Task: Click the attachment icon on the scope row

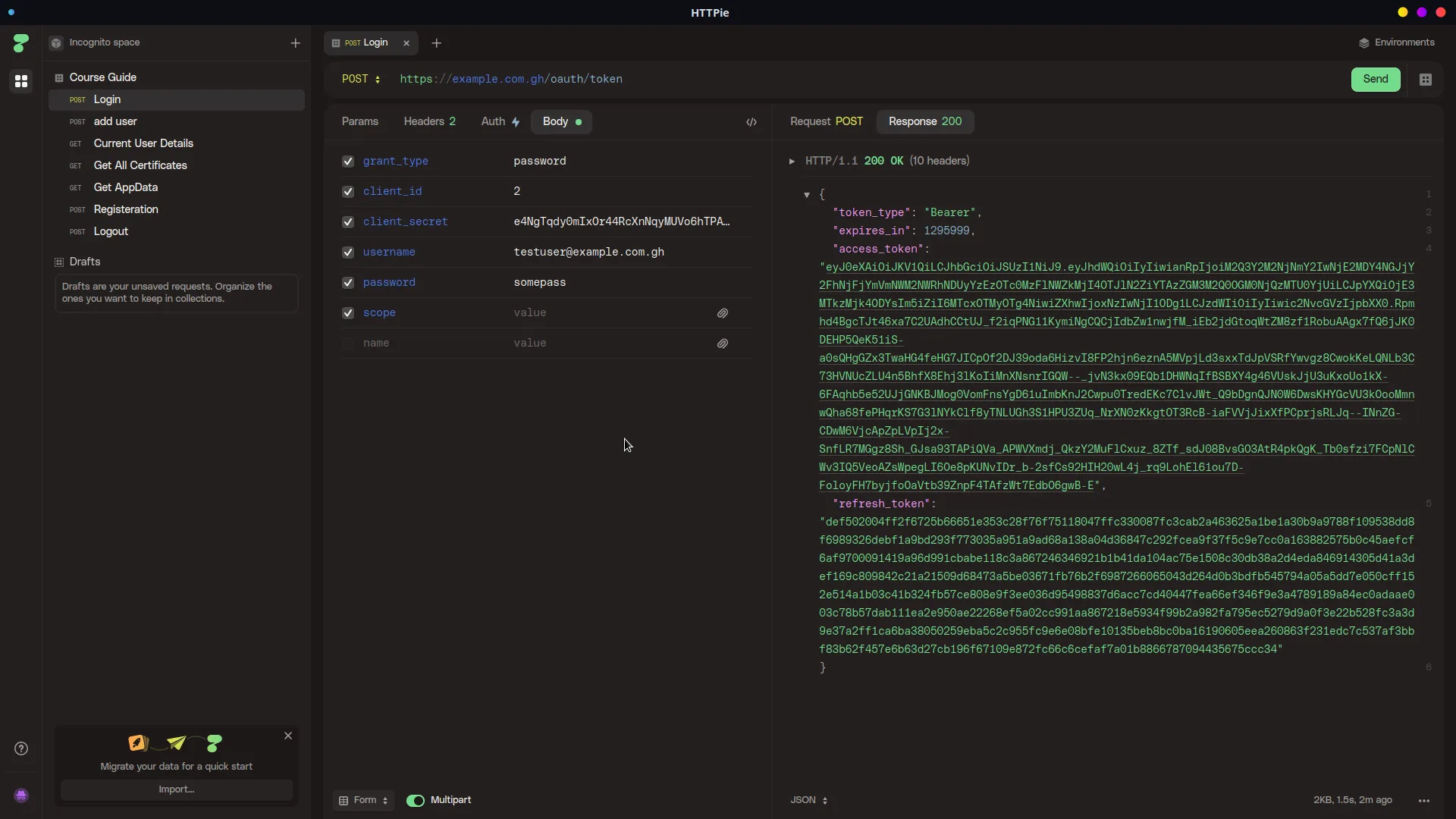Action: [722, 313]
